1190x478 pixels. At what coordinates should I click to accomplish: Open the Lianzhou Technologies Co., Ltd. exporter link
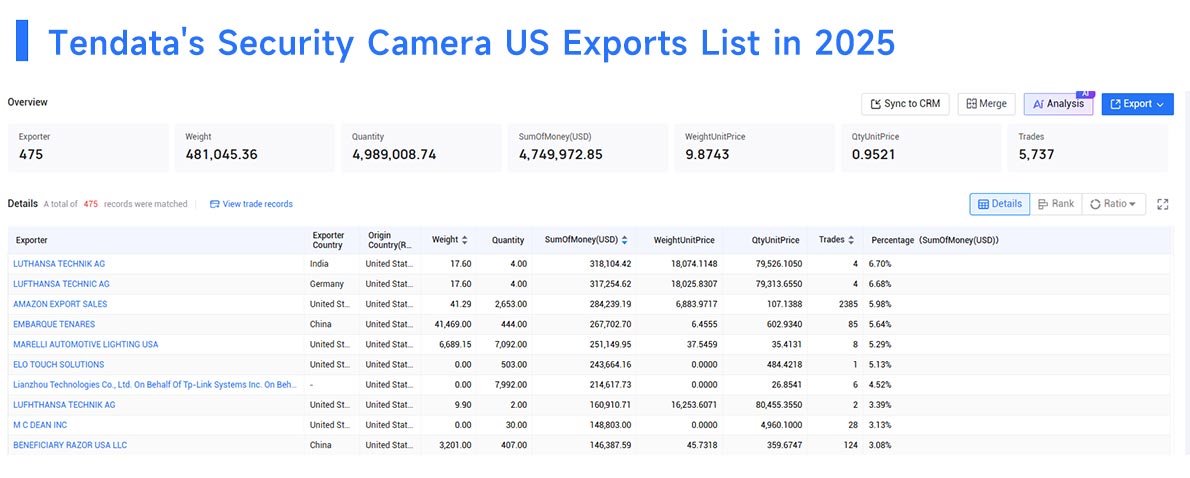click(x=155, y=385)
